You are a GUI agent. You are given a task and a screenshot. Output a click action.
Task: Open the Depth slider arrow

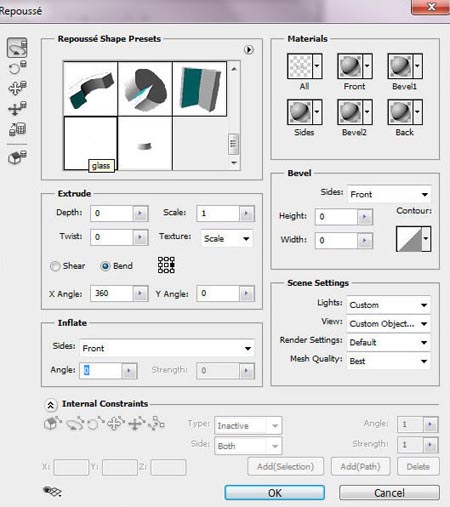[x=140, y=213]
